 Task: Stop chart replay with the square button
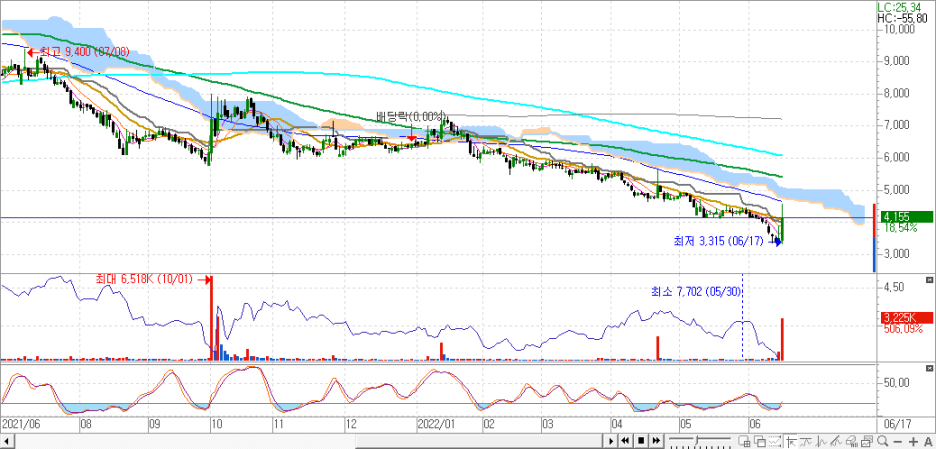coord(641,441)
